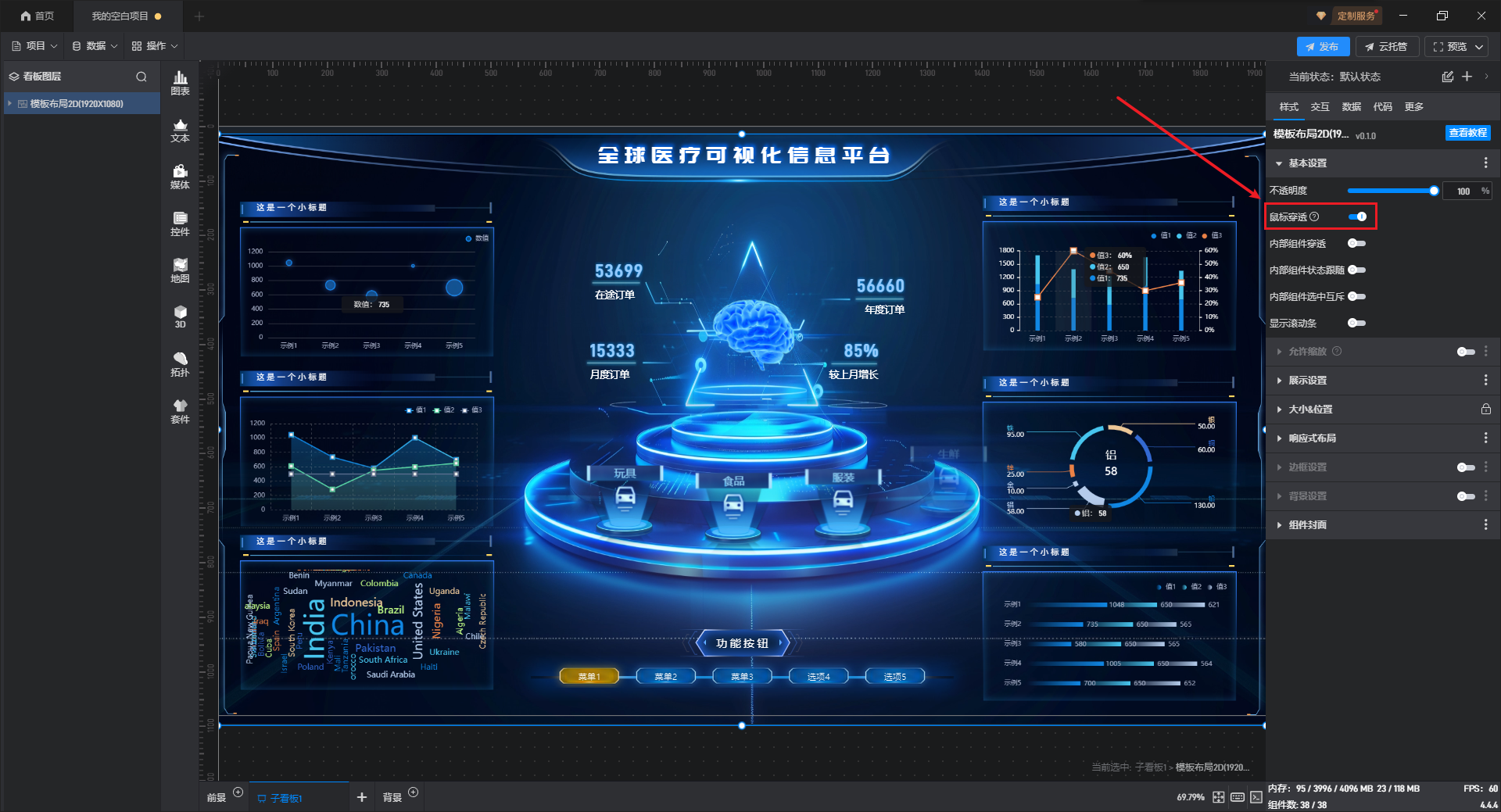1501x812 pixels.
Task: Open 基本设置 more options dots
Action: 1485,163
